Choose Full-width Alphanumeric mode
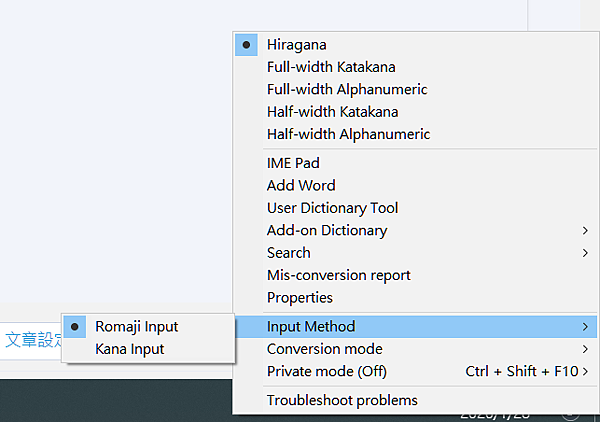This screenshot has height=422, width=600. coord(348,89)
